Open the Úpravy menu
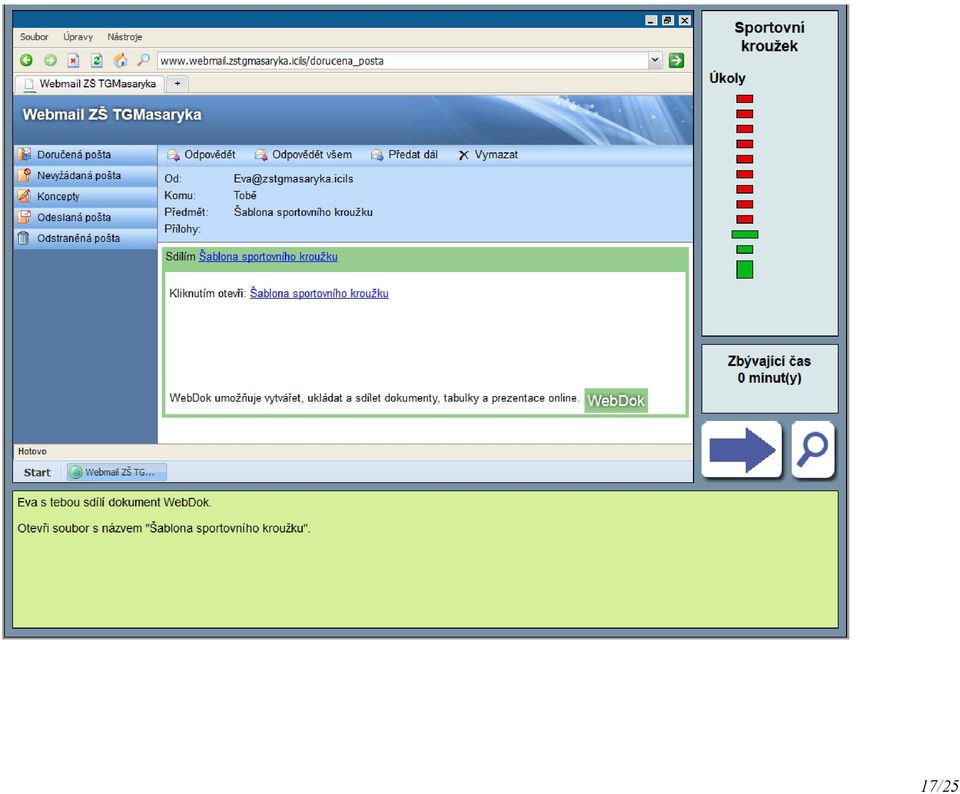The height and width of the screenshot is (794, 960). [78, 37]
